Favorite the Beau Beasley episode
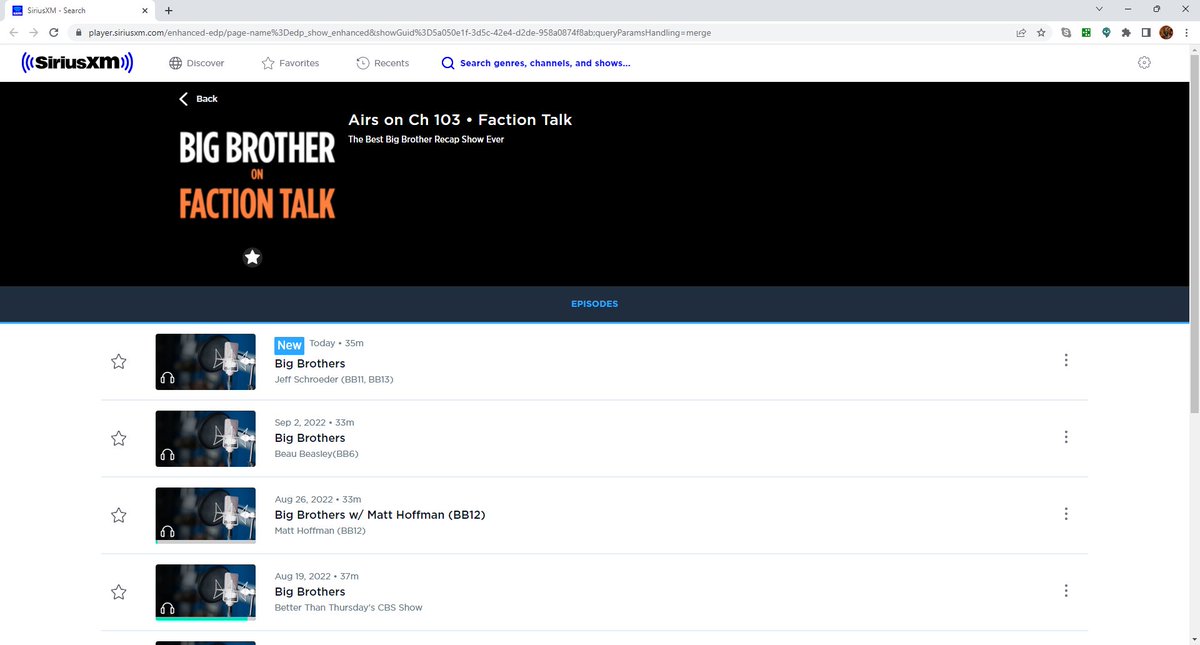This screenshot has height=645, width=1200. tap(118, 438)
